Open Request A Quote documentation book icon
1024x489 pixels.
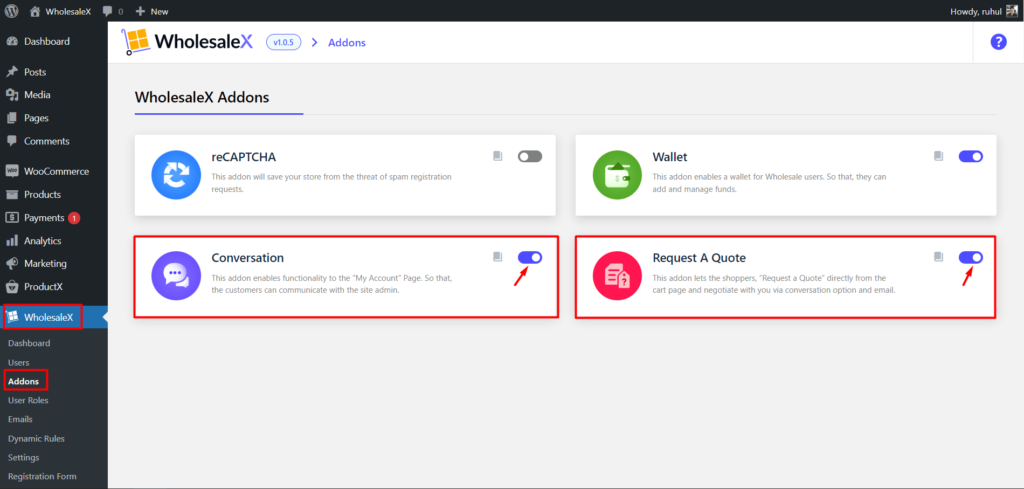pyautogui.click(x=939, y=257)
